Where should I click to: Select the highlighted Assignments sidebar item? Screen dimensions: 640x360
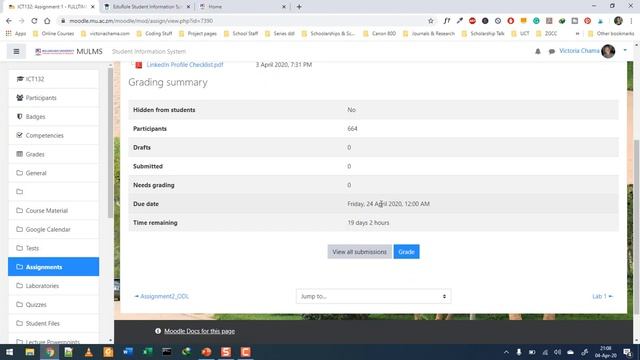tap(53, 267)
